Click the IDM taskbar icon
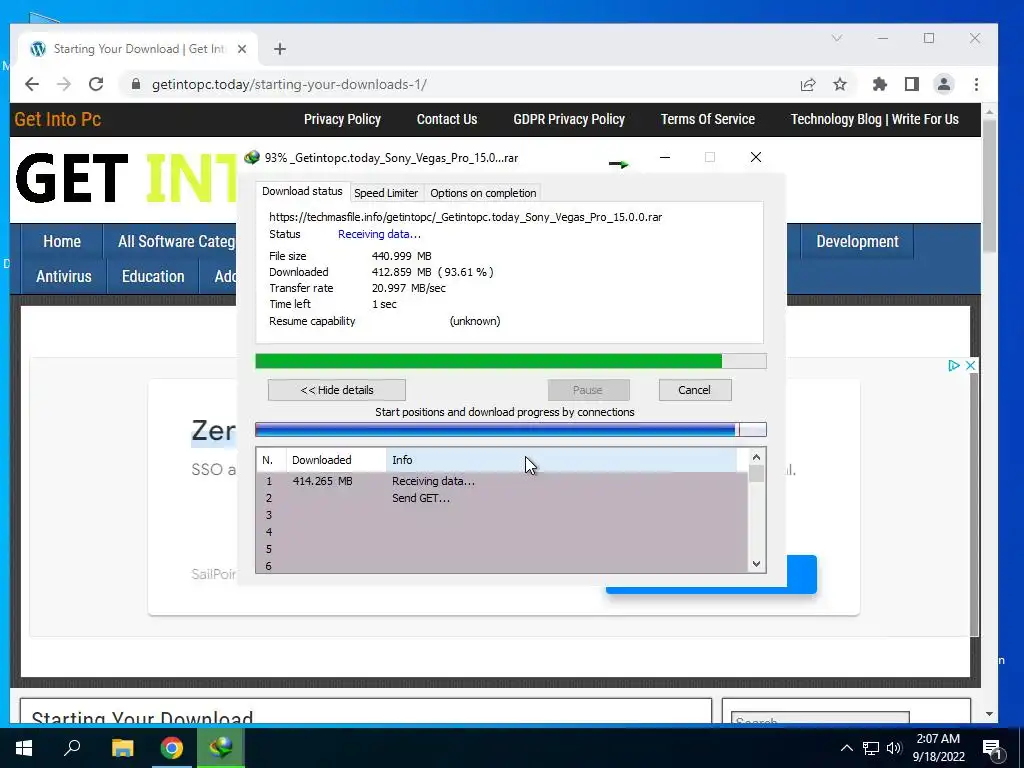The width and height of the screenshot is (1024, 768). 221,748
